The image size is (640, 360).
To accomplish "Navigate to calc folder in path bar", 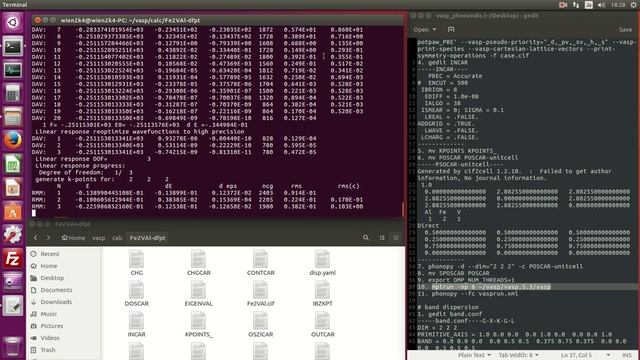I will (118, 238).
